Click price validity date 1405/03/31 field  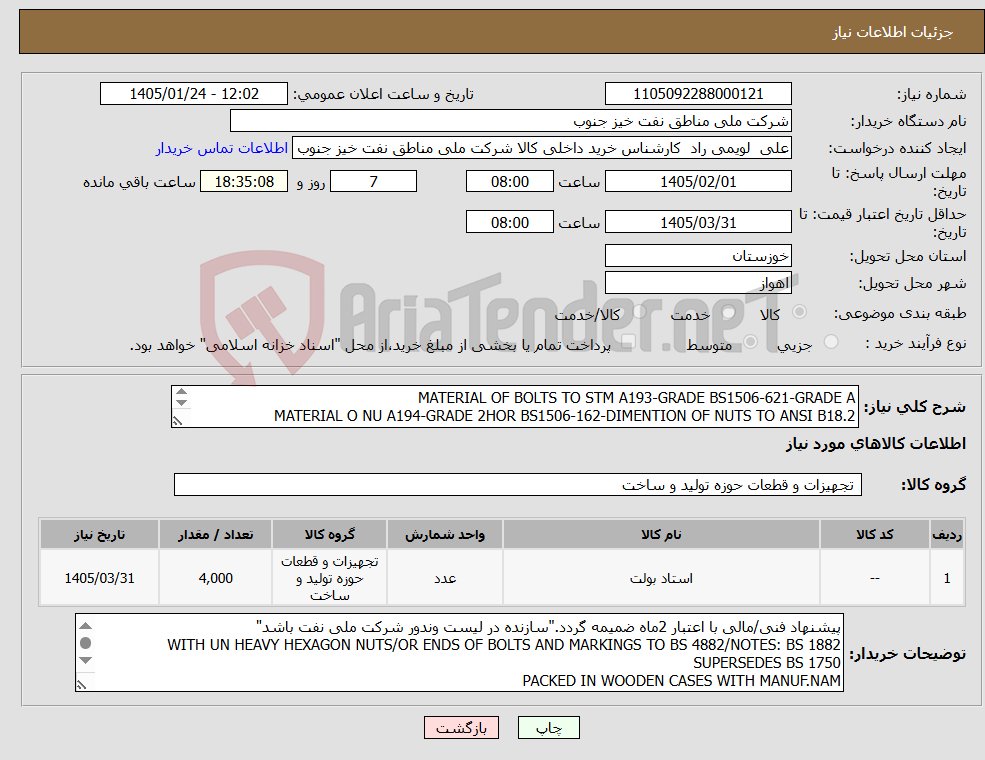tap(698, 222)
